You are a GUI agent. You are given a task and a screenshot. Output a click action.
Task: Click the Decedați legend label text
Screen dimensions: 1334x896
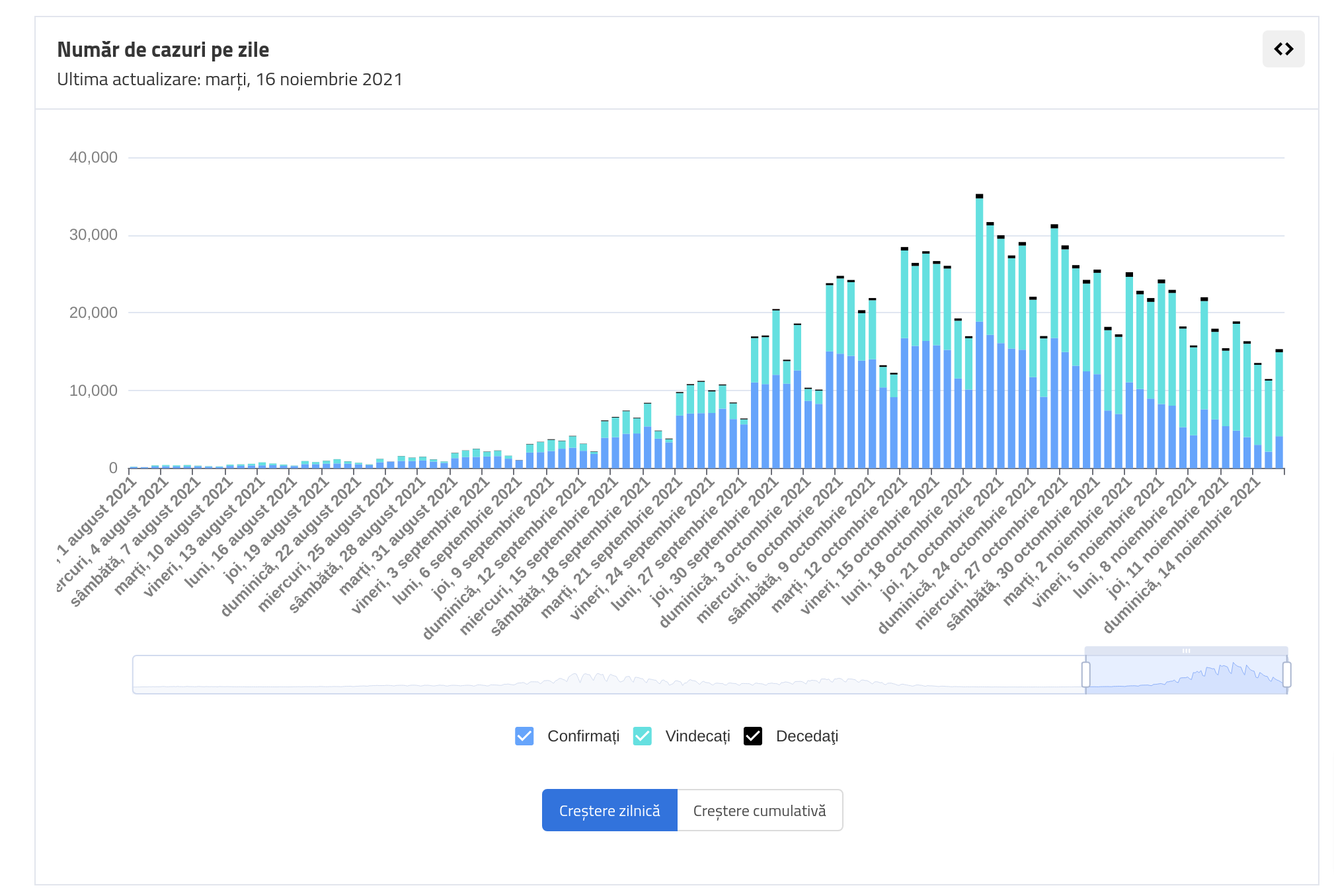(806, 736)
